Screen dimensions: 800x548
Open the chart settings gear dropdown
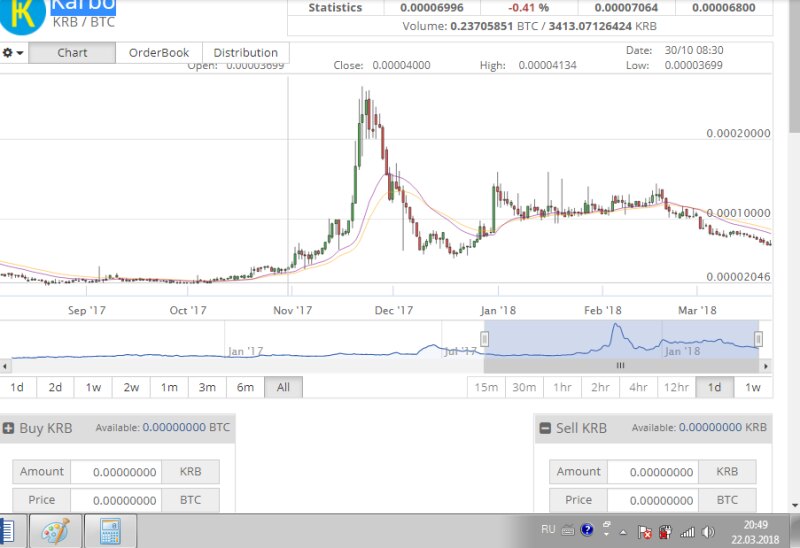pos(13,53)
